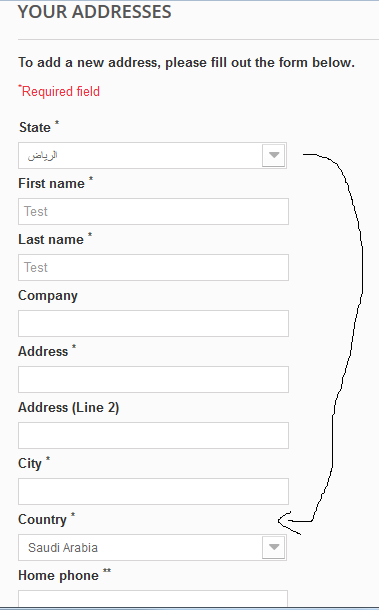Select the Saudi Arabia country combo box
Image resolution: width=379 pixels, height=610 pixels.
(153, 547)
